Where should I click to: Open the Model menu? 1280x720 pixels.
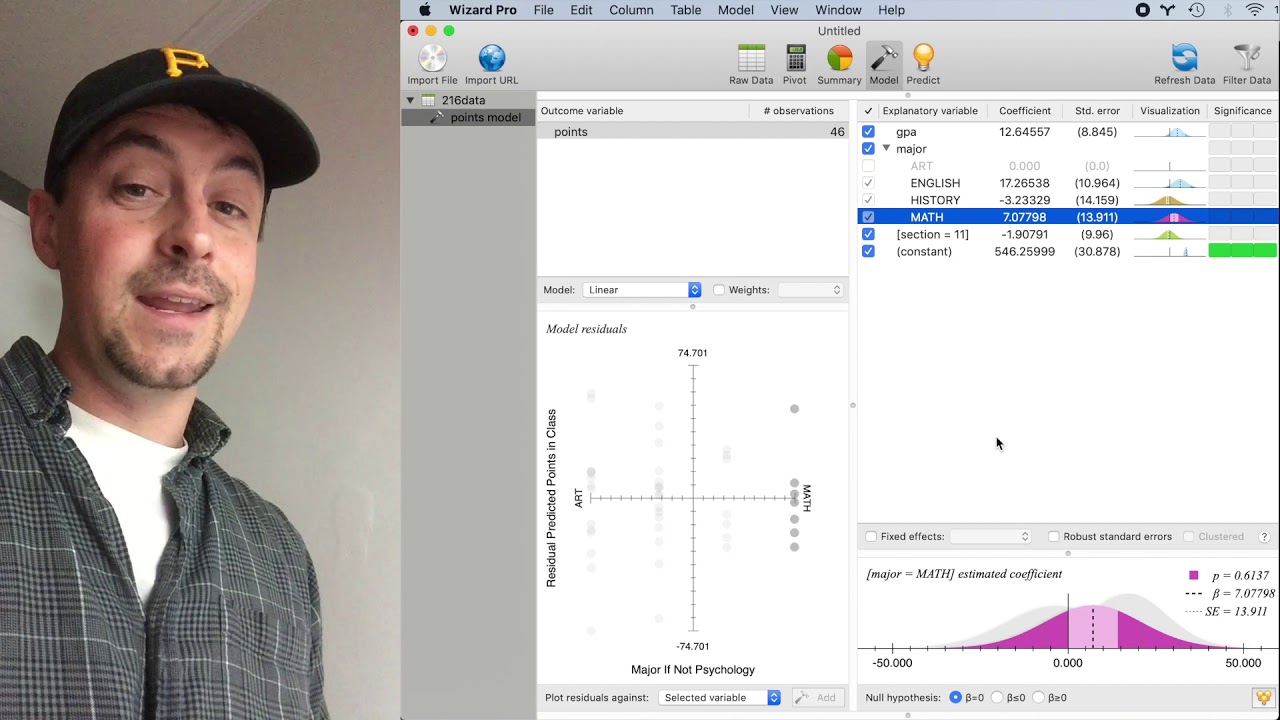pos(735,10)
